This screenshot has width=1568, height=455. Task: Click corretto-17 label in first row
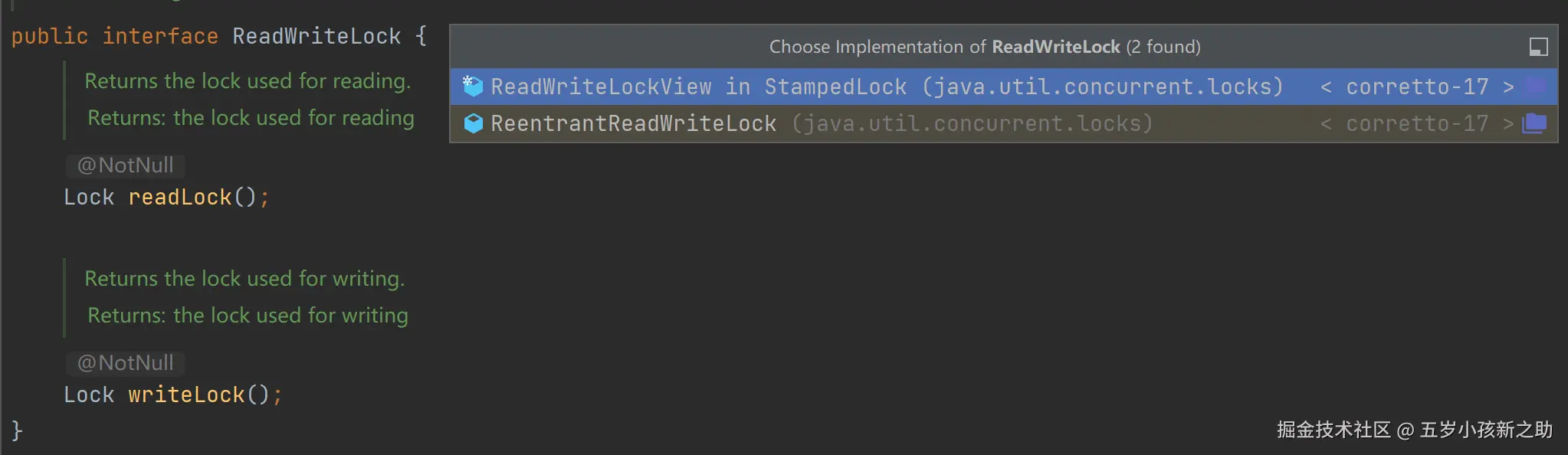[1416, 87]
